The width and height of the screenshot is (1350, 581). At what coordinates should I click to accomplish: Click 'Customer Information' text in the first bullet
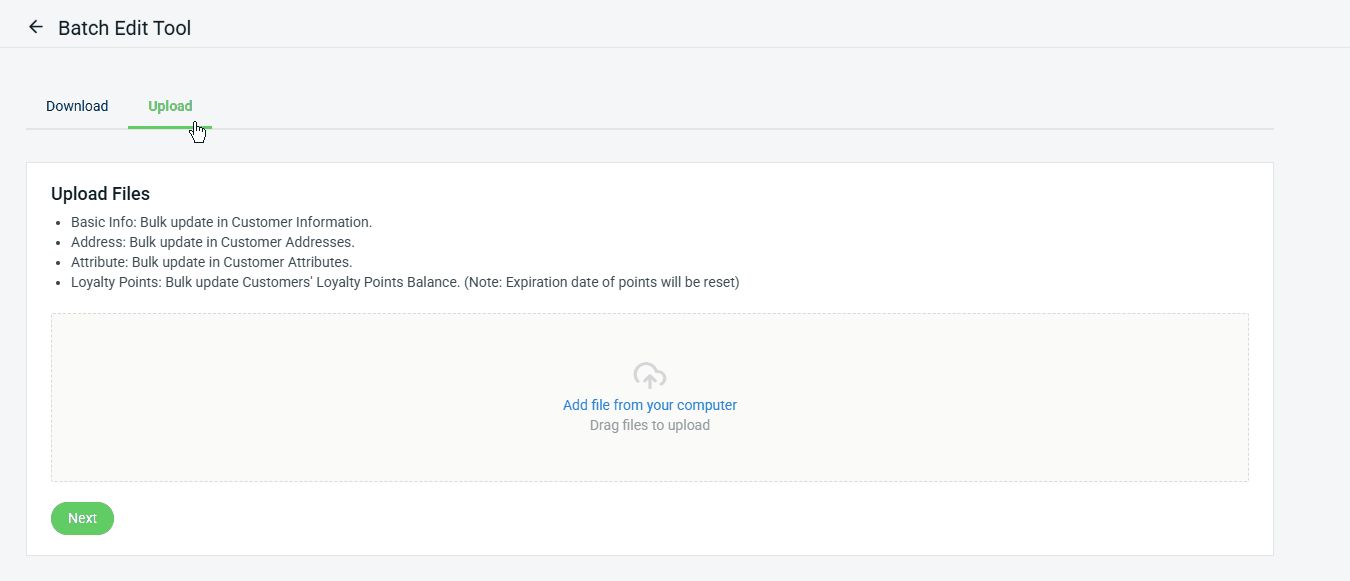[x=301, y=222]
